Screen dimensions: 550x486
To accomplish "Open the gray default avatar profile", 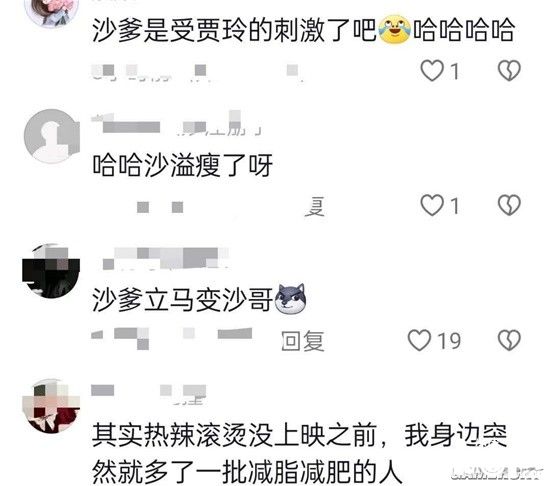I will 52,136.
